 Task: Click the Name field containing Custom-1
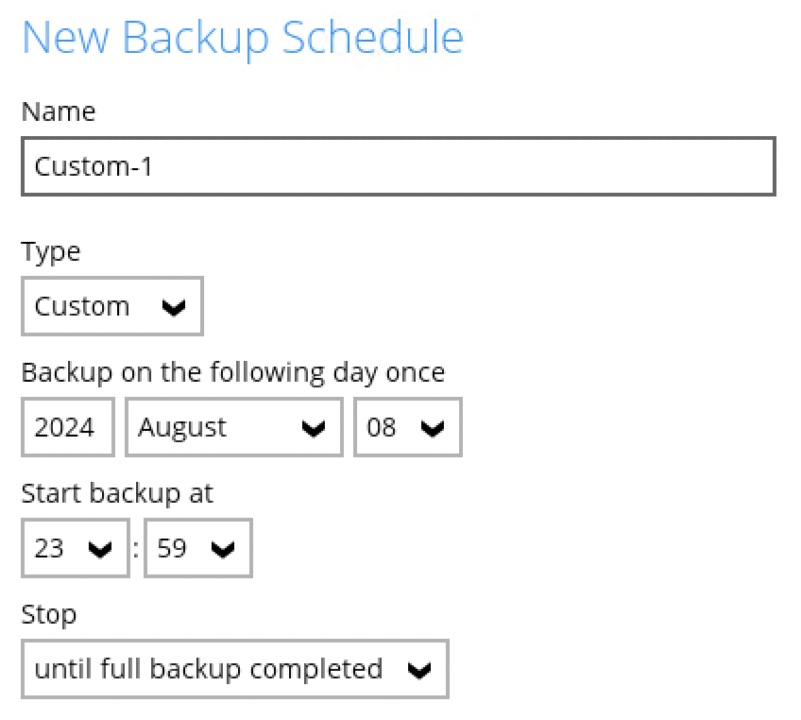click(398, 166)
